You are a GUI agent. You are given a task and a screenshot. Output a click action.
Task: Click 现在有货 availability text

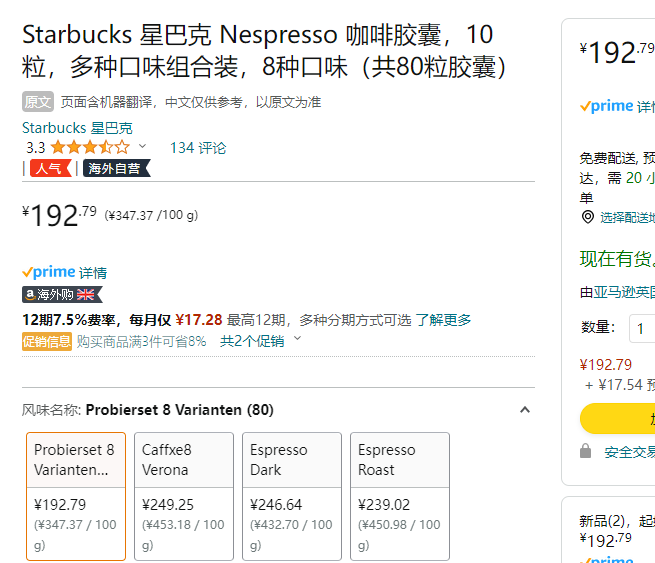pos(617,259)
